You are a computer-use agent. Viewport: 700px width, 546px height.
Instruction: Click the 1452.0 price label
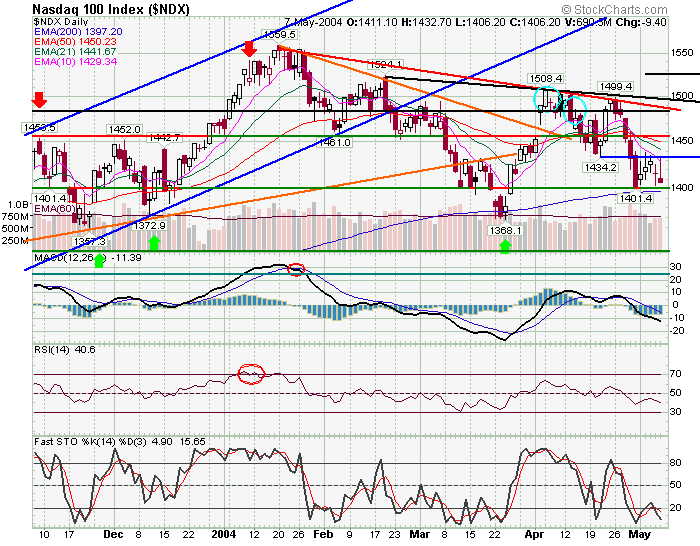(124, 129)
